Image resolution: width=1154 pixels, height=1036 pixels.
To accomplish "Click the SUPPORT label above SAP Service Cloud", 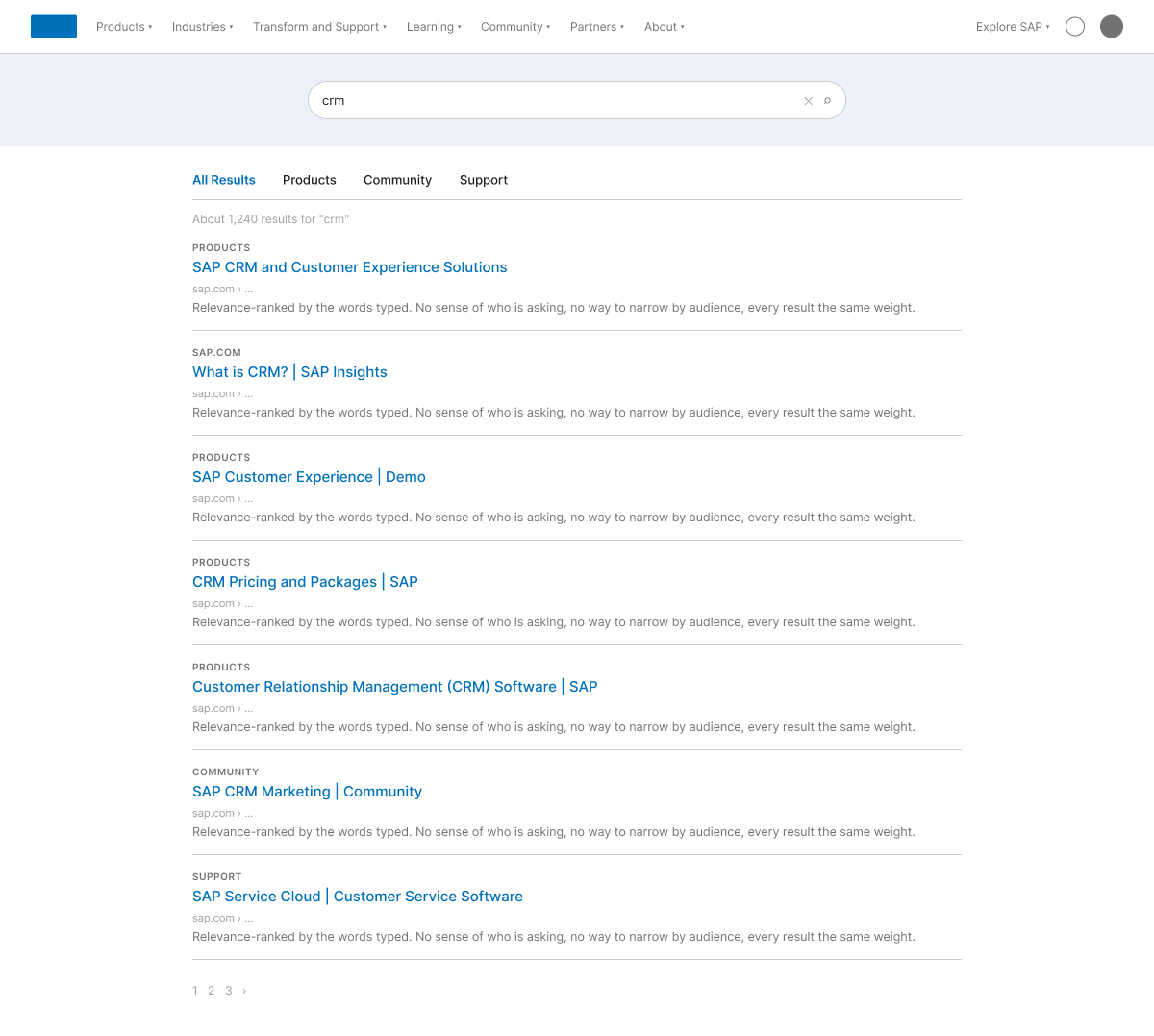I will 217,877.
